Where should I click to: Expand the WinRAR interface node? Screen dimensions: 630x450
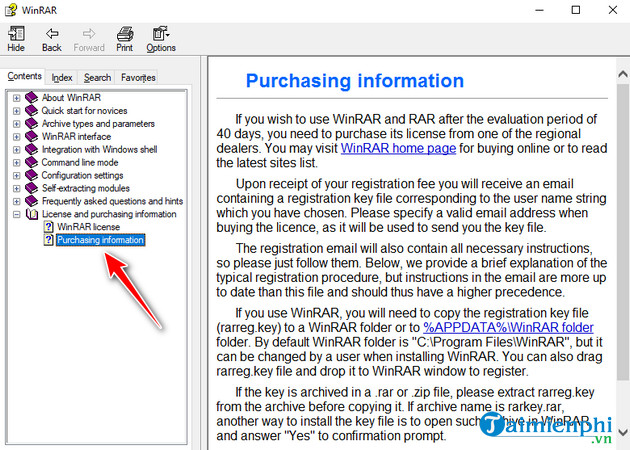[x=16, y=137]
